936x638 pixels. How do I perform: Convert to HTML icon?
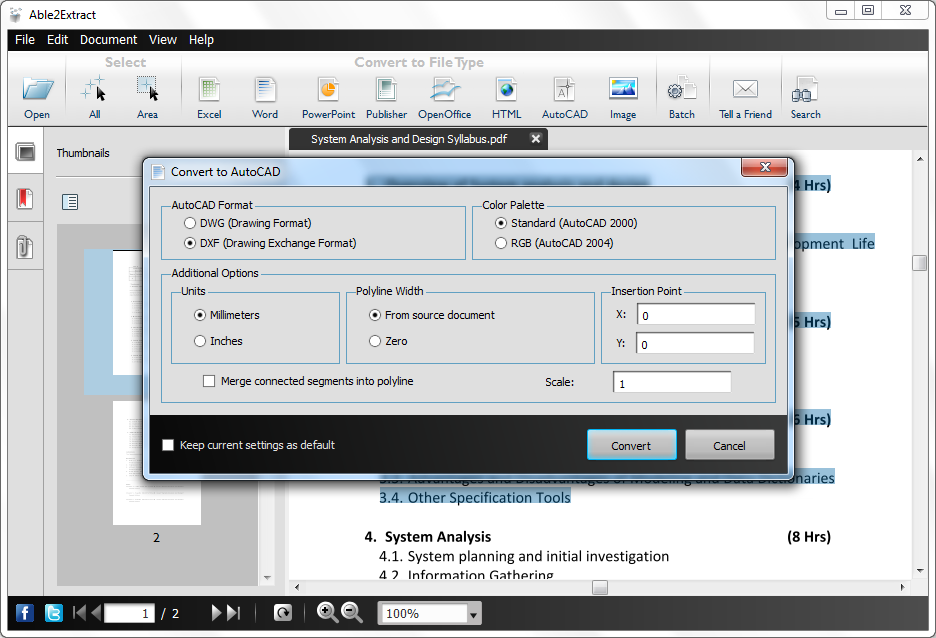point(506,90)
